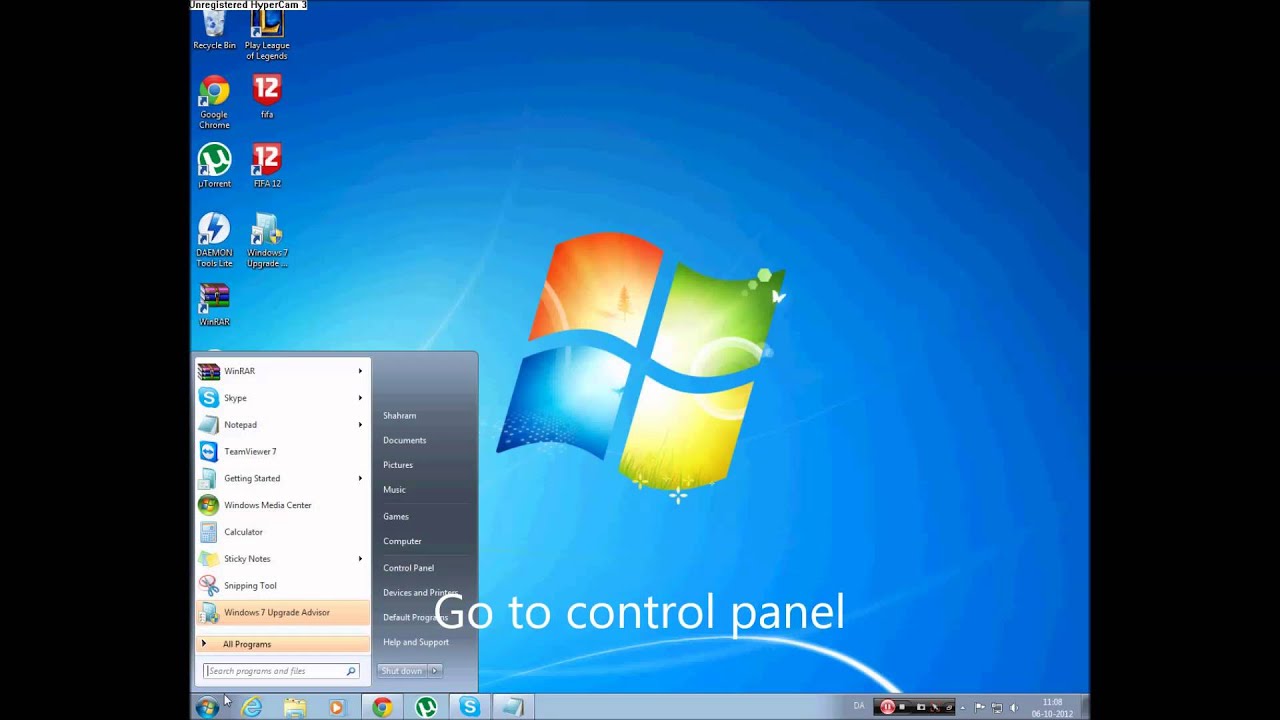The height and width of the screenshot is (720, 1280).
Task: Open Shahram user folder link
Action: tap(399, 415)
